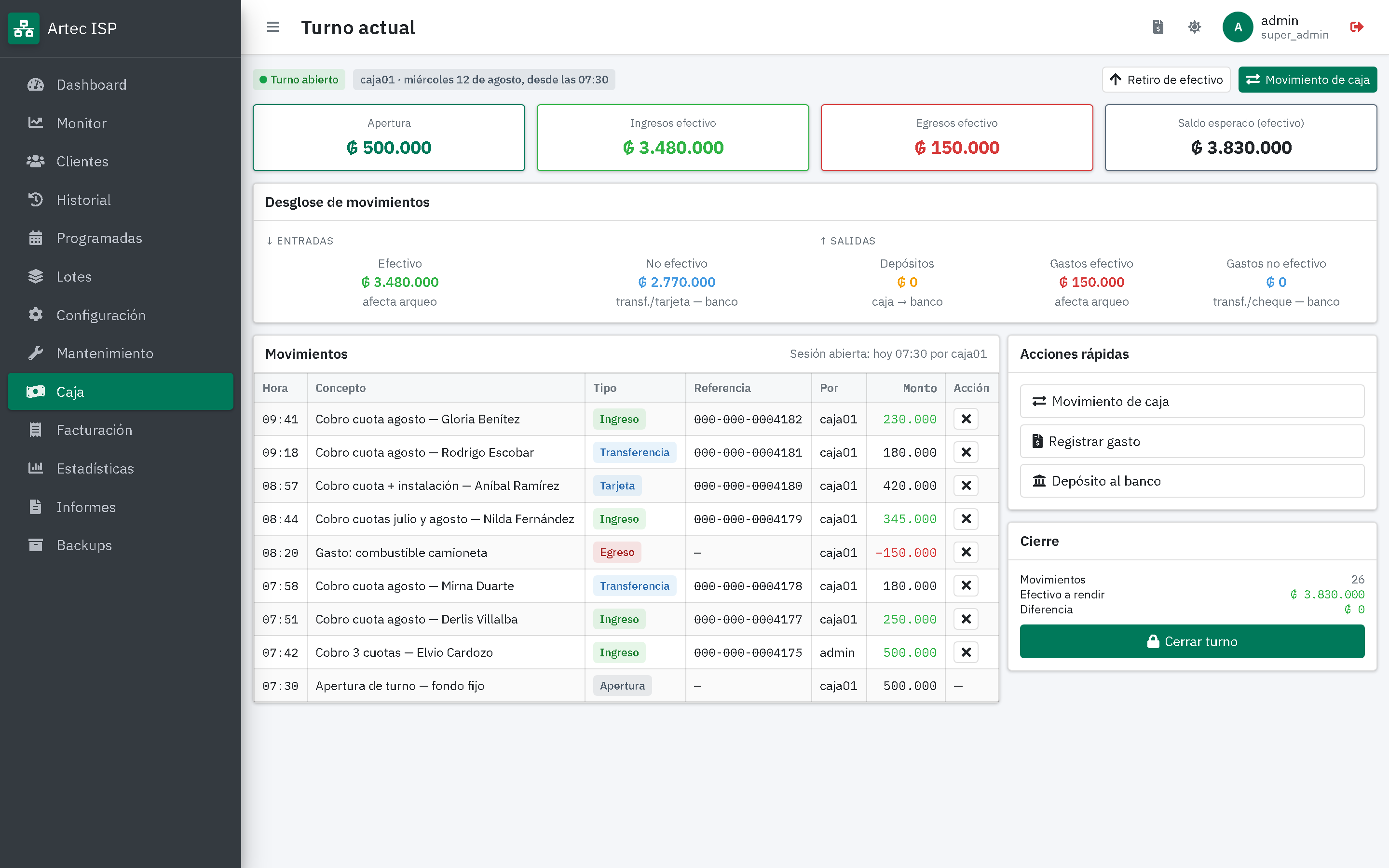Viewport: 1389px width, 868px height.
Task: Click the Turno abierto status badge
Action: [x=299, y=79]
